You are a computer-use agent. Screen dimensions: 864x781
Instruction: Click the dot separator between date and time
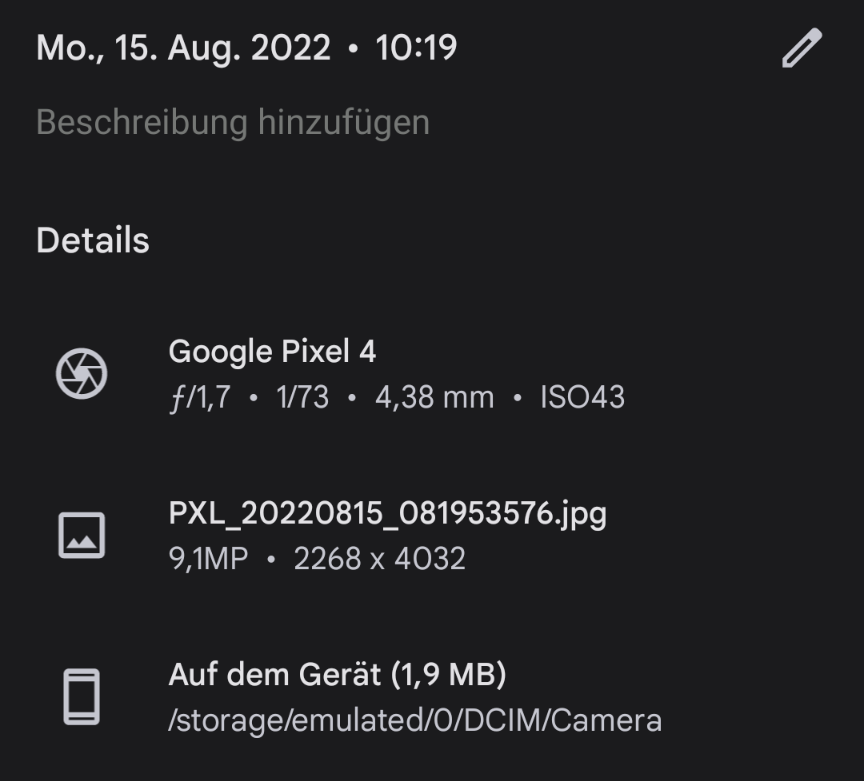(x=353, y=49)
